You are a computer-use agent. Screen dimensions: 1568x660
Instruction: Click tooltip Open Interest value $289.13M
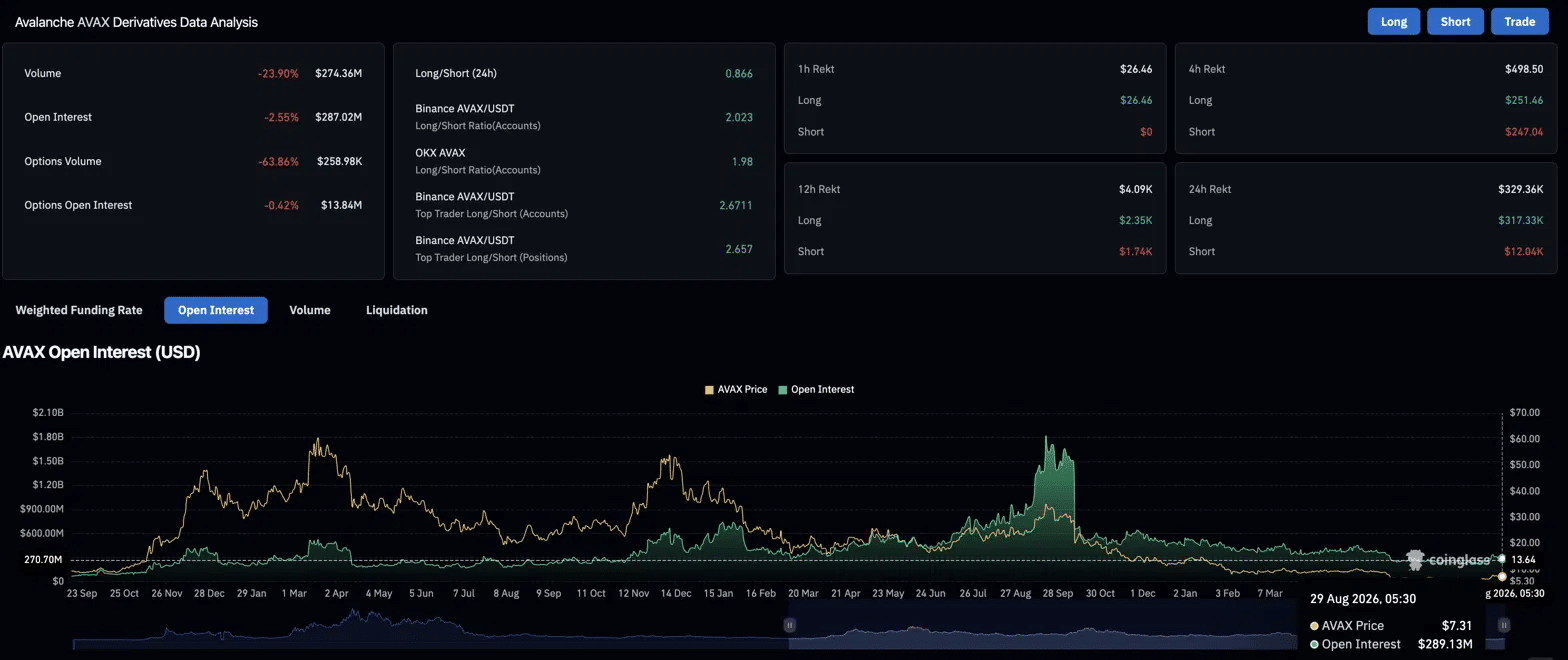coord(1446,644)
